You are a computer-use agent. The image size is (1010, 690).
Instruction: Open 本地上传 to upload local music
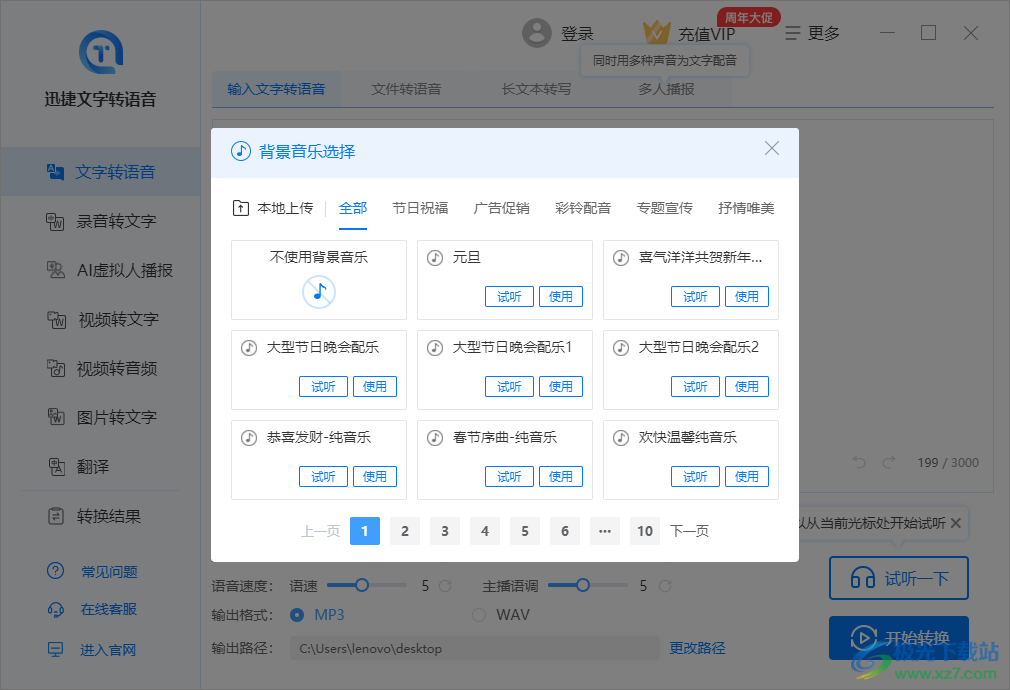click(x=273, y=207)
